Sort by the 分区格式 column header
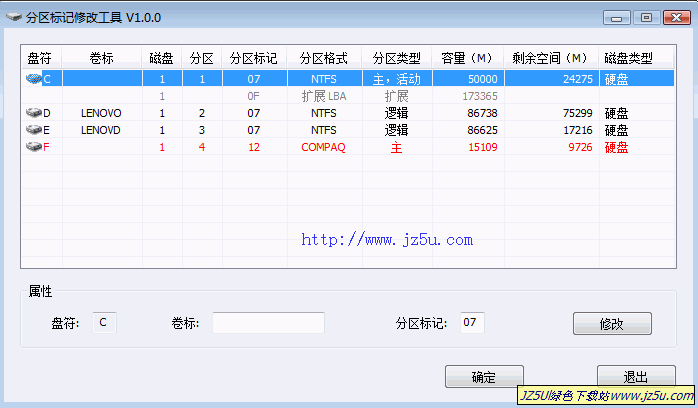 (325, 58)
